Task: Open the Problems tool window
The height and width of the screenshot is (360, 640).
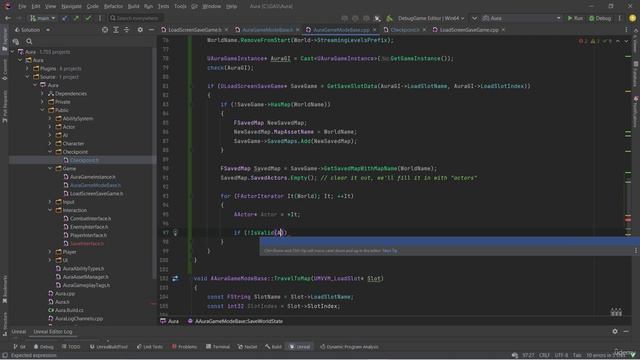Action: point(184,347)
